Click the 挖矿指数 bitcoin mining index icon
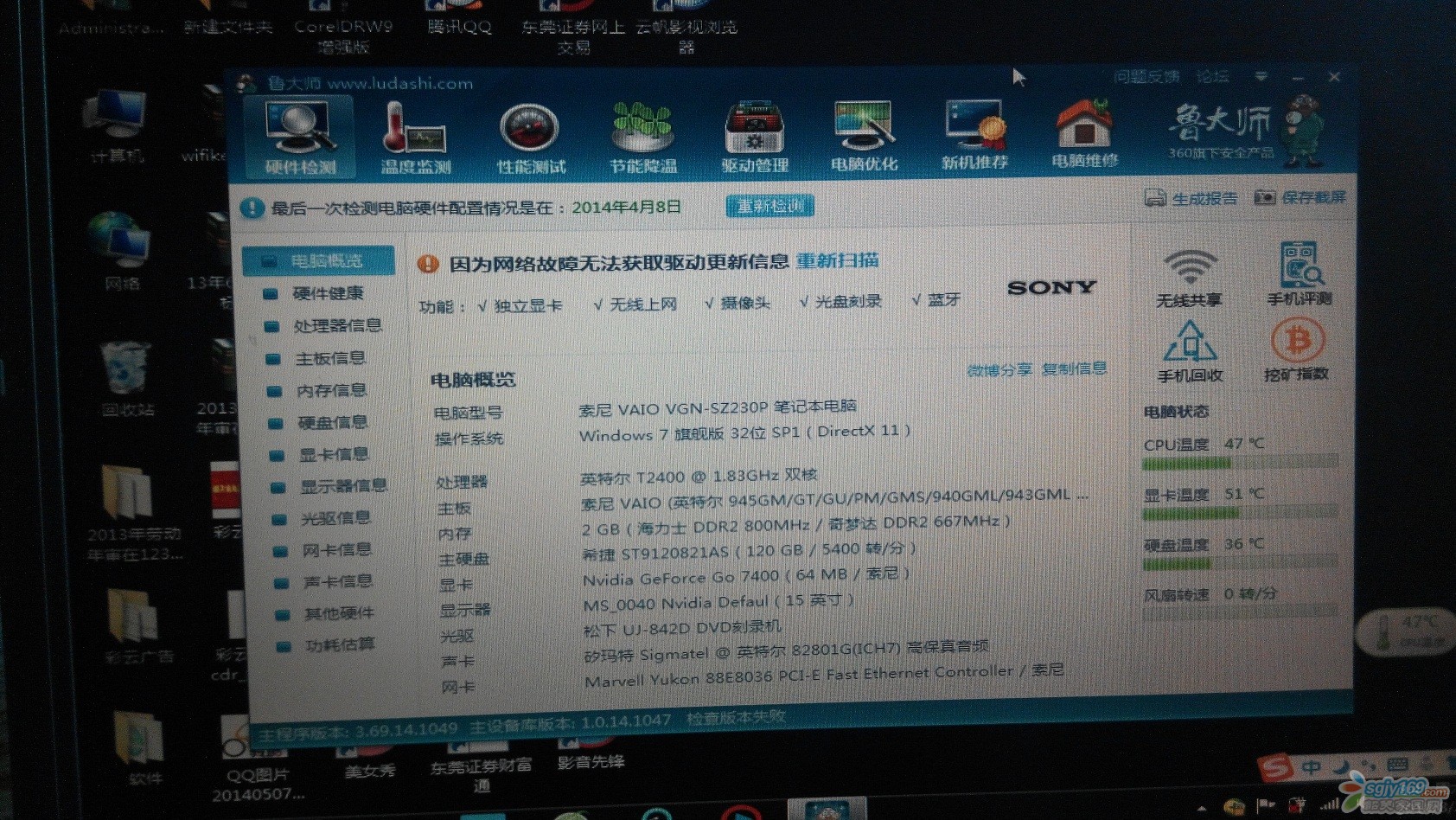Screen dimensions: 1456x820 (1296, 349)
